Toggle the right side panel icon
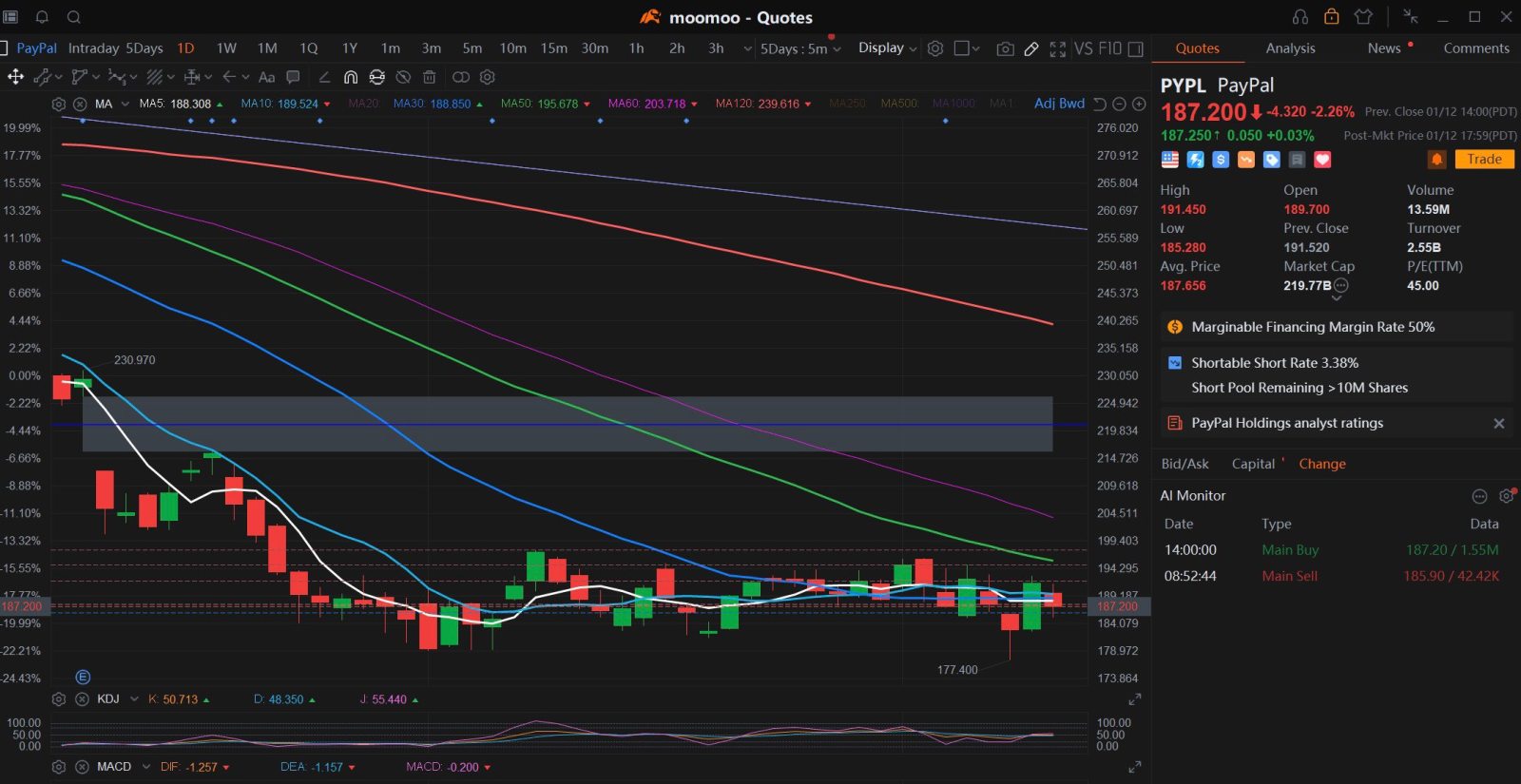Viewport: 1521px width, 784px height. click(1135, 48)
